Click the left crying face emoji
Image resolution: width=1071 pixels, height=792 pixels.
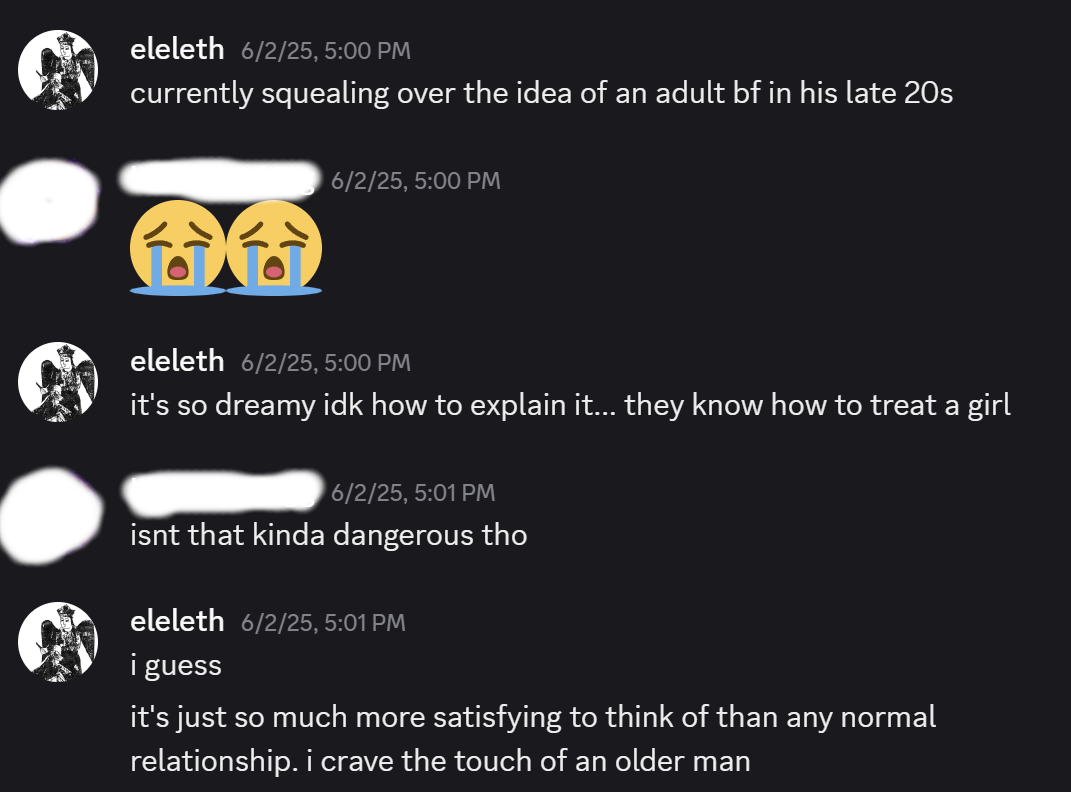tap(177, 247)
